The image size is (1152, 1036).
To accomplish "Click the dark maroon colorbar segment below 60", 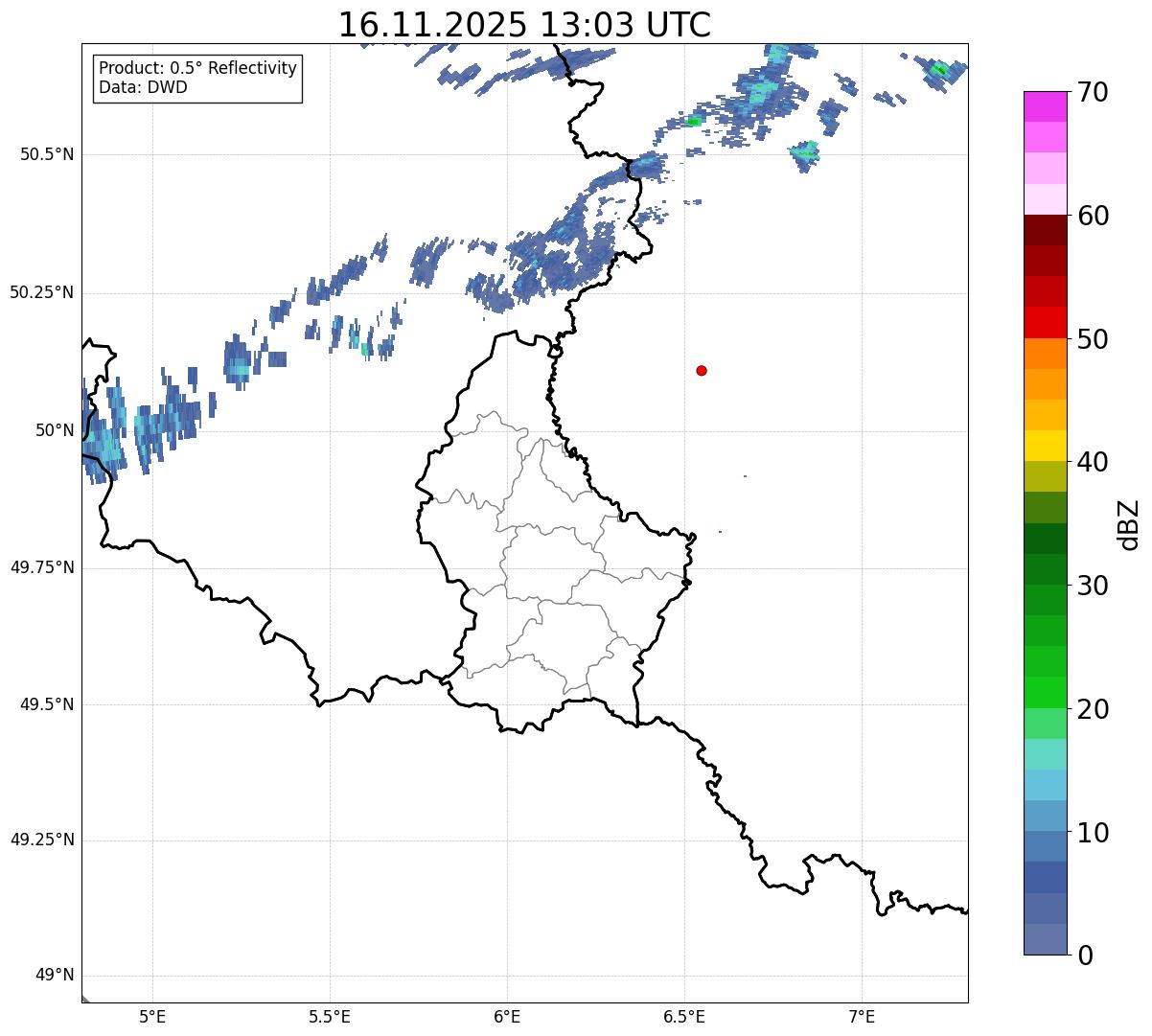I will (1046, 230).
